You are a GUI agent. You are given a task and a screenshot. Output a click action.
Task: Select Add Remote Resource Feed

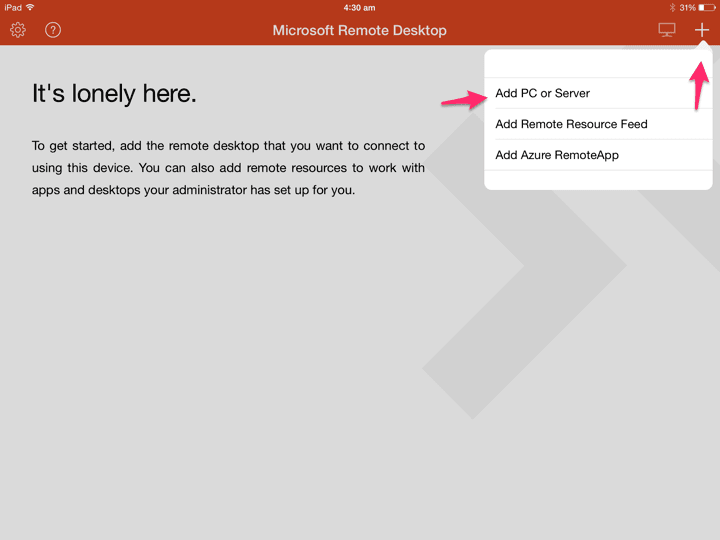[598, 124]
